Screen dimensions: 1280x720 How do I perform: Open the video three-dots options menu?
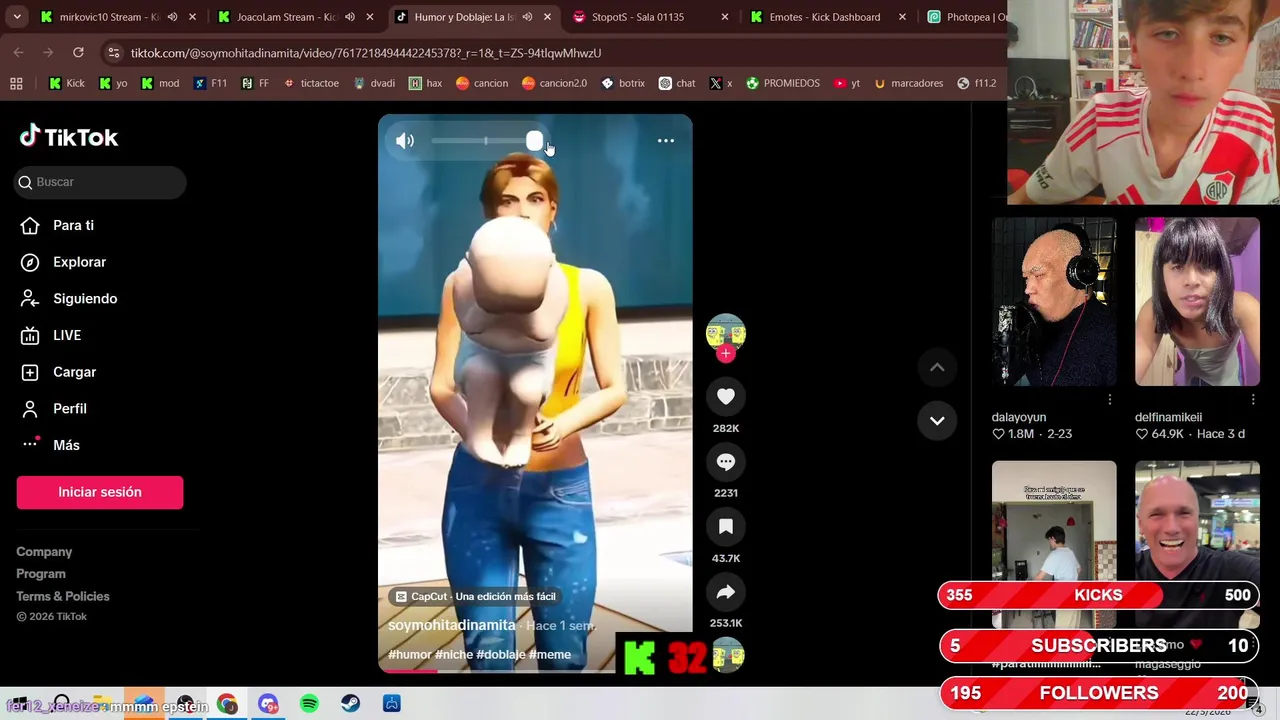point(665,141)
